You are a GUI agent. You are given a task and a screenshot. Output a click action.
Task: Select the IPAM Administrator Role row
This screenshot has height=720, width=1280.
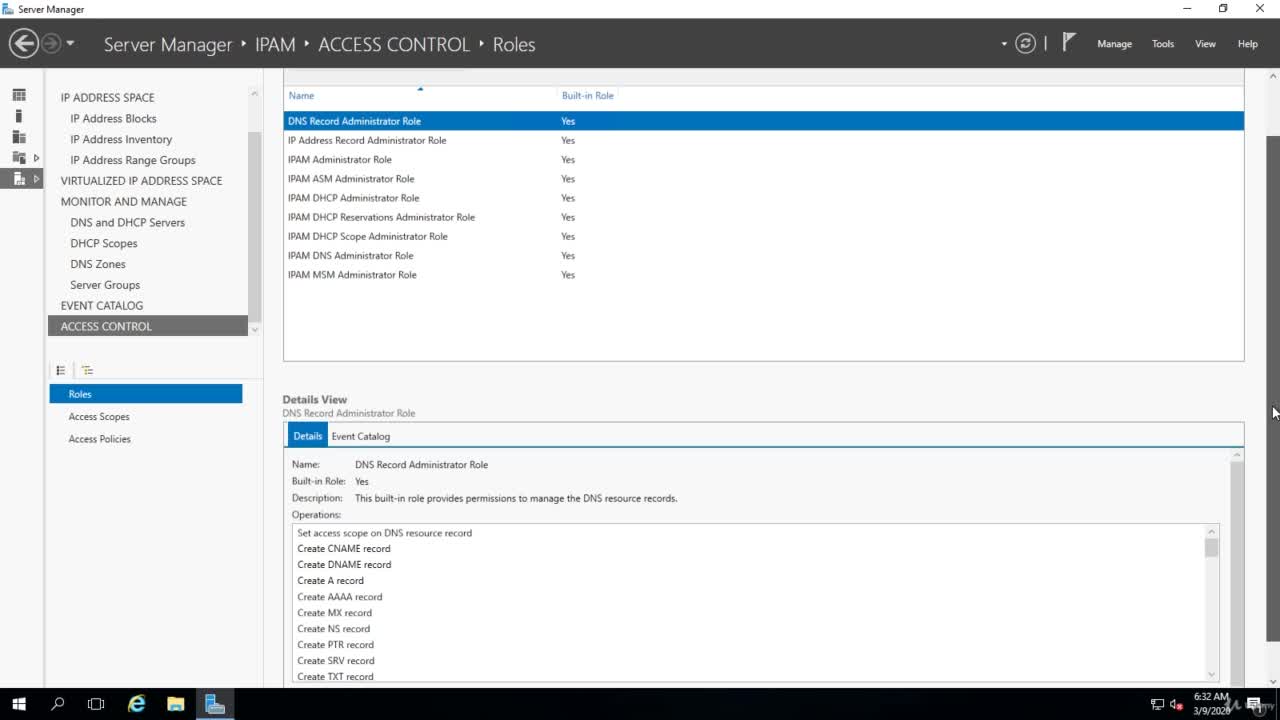pyautogui.click(x=764, y=159)
